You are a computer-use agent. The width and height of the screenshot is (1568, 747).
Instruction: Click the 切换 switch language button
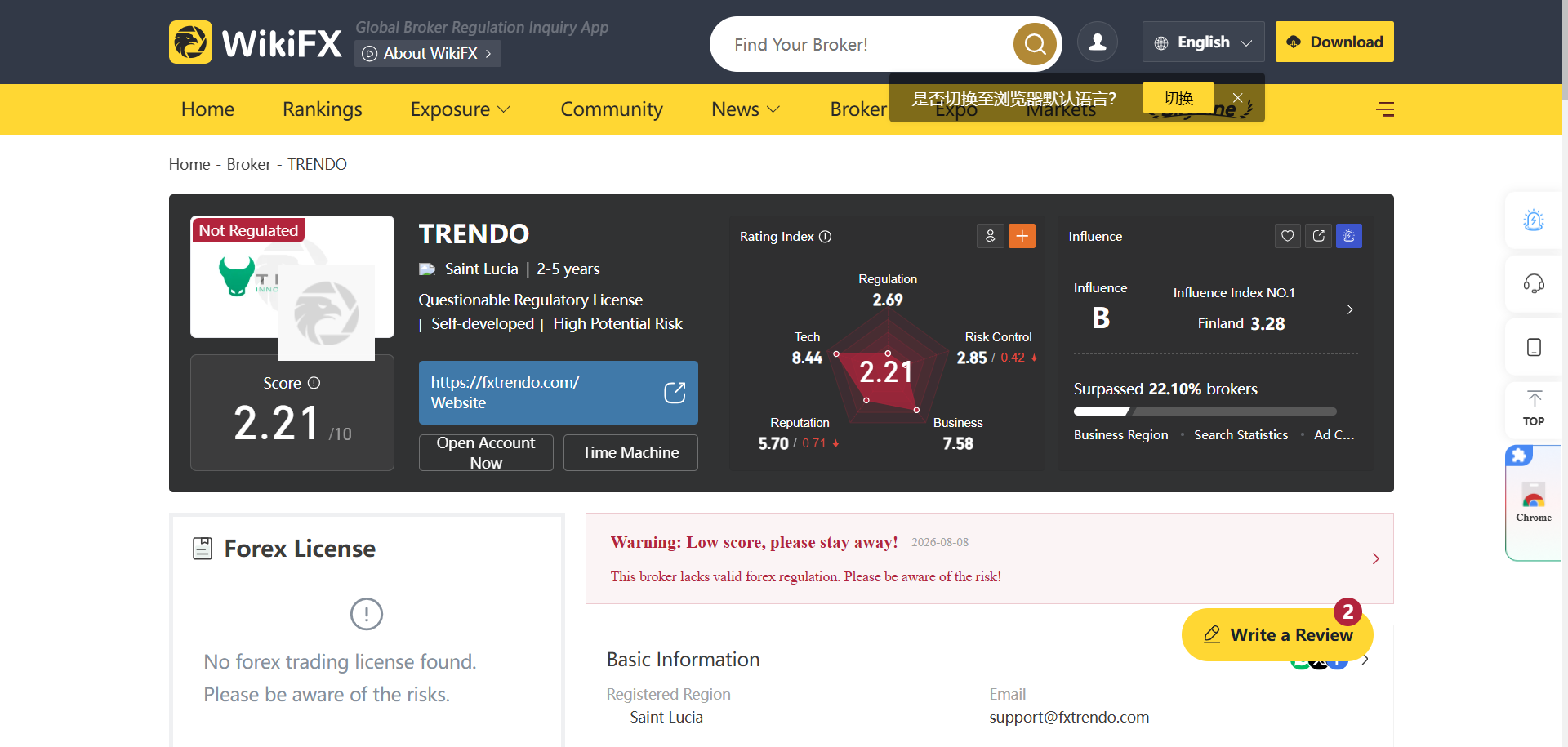point(1178,98)
